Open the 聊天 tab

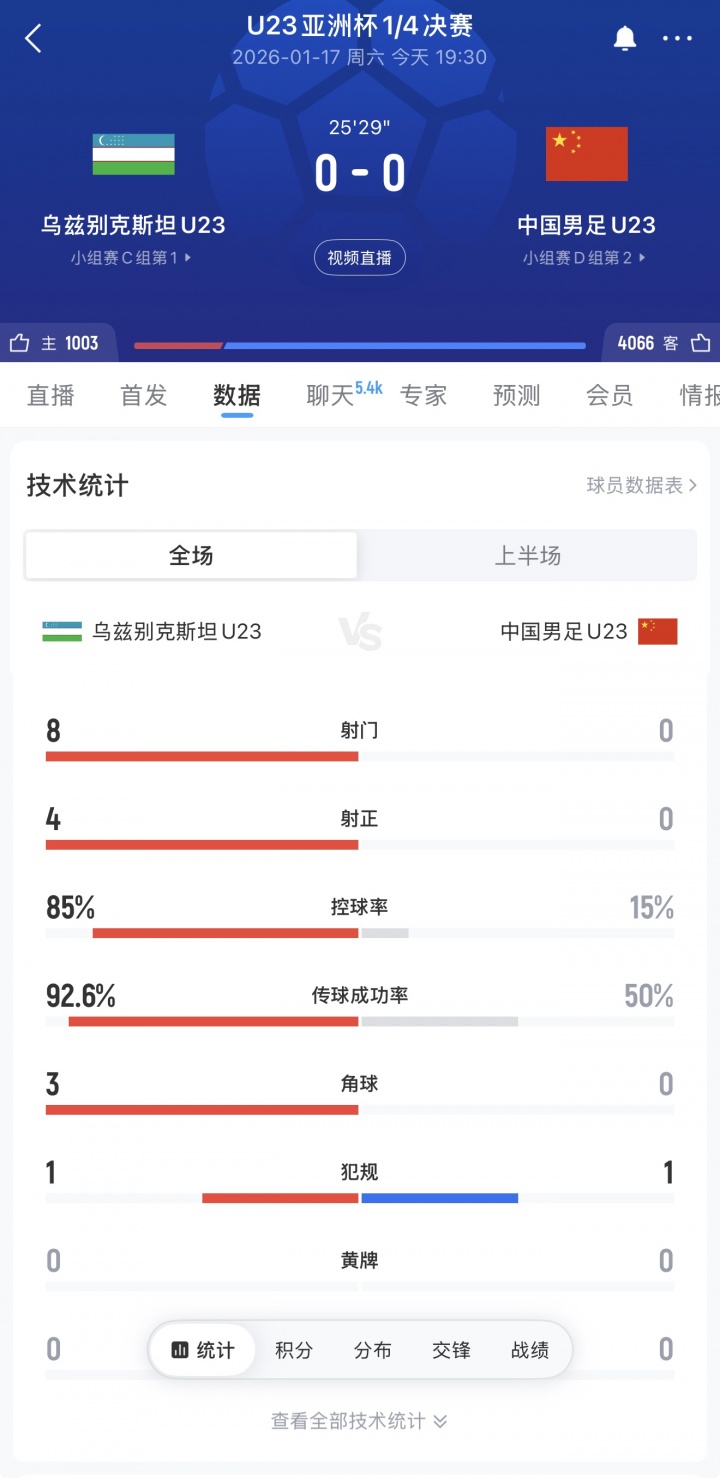tap(332, 395)
